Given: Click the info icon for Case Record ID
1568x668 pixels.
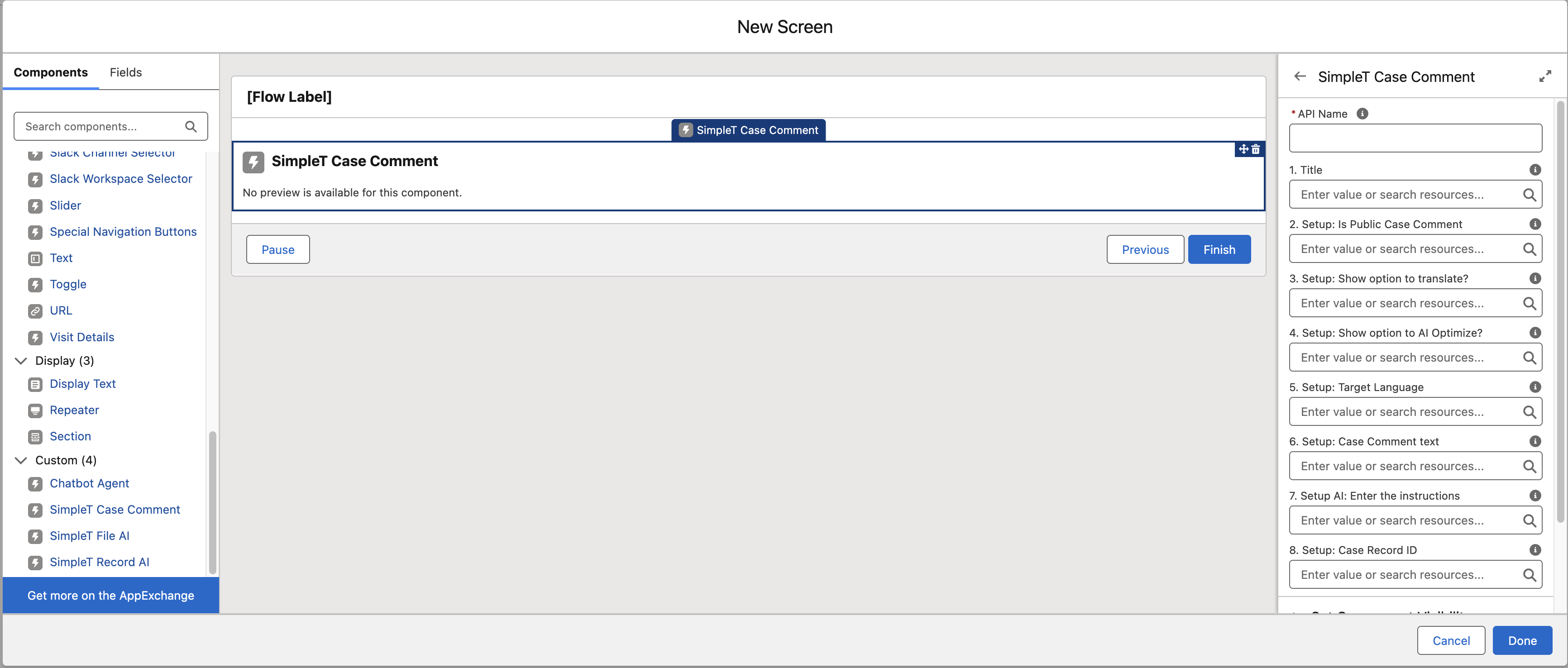Looking at the screenshot, I should tap(1535, 550).
